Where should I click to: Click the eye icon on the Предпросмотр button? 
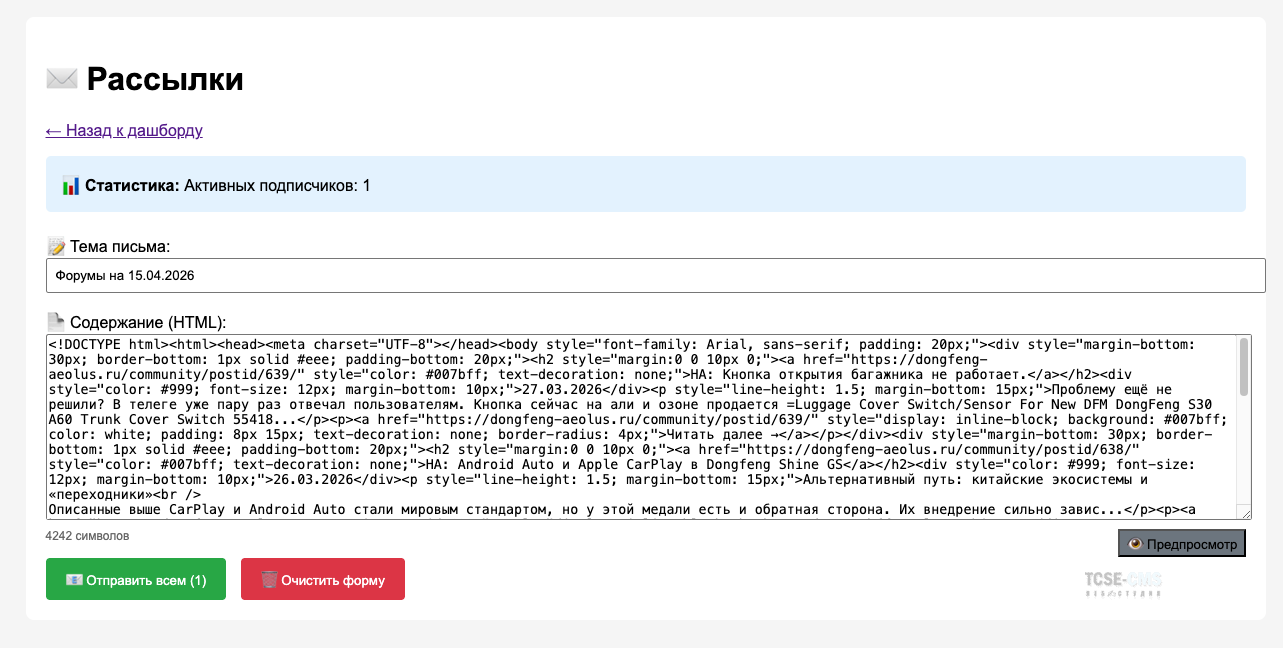[x=1134, y=544]
